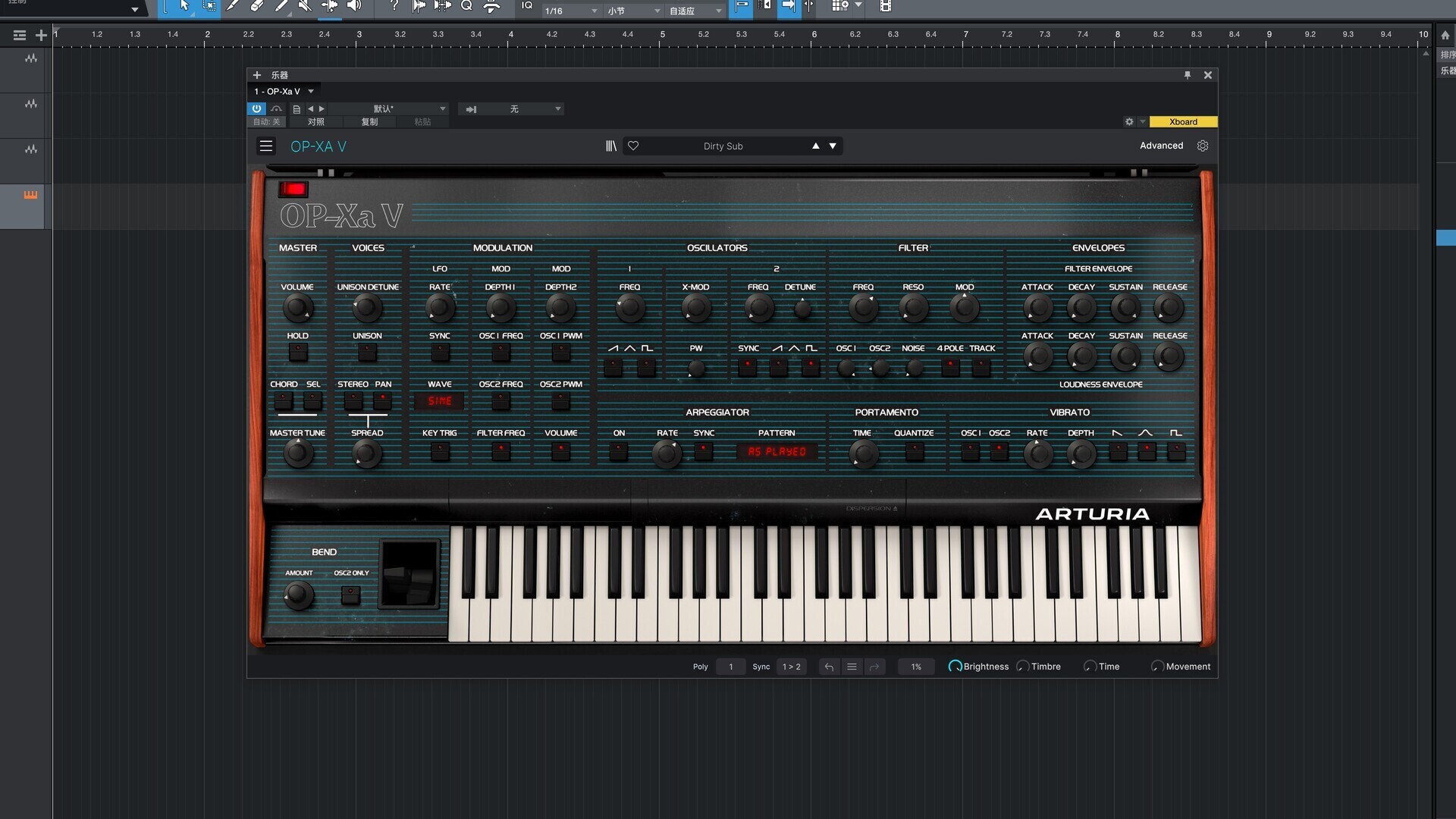This screenshot has height=819, width=1456.
Task: Click the 对照 compare button
Action: (315, 121)
